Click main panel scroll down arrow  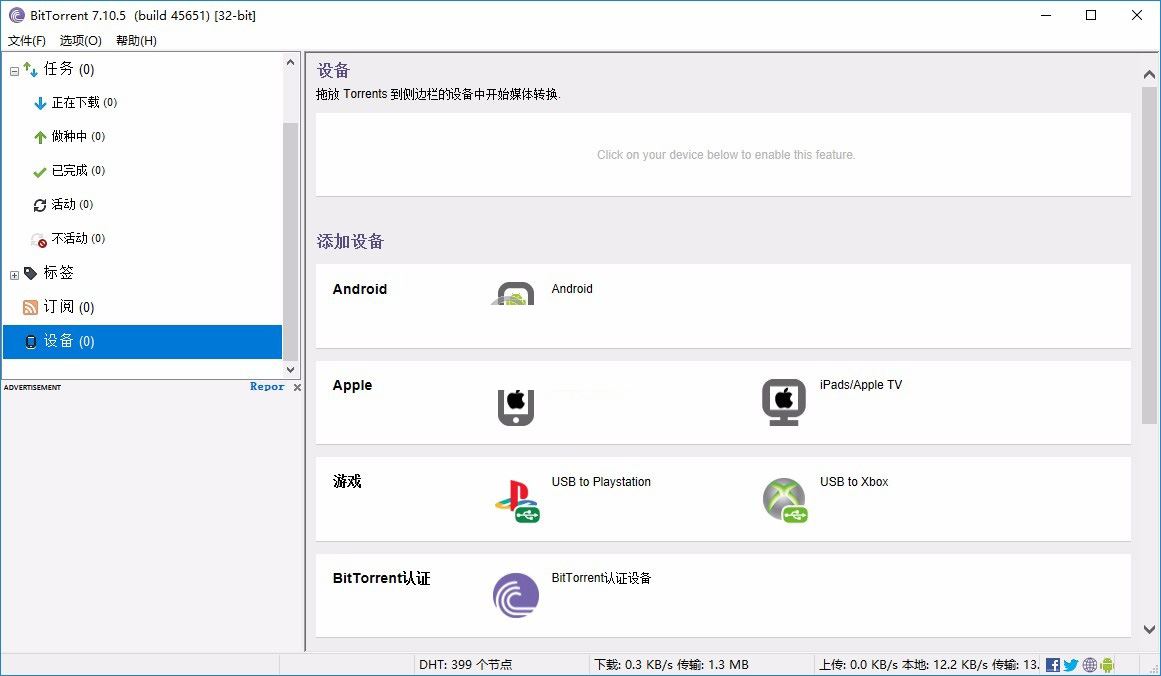(x=1149, y=629)
